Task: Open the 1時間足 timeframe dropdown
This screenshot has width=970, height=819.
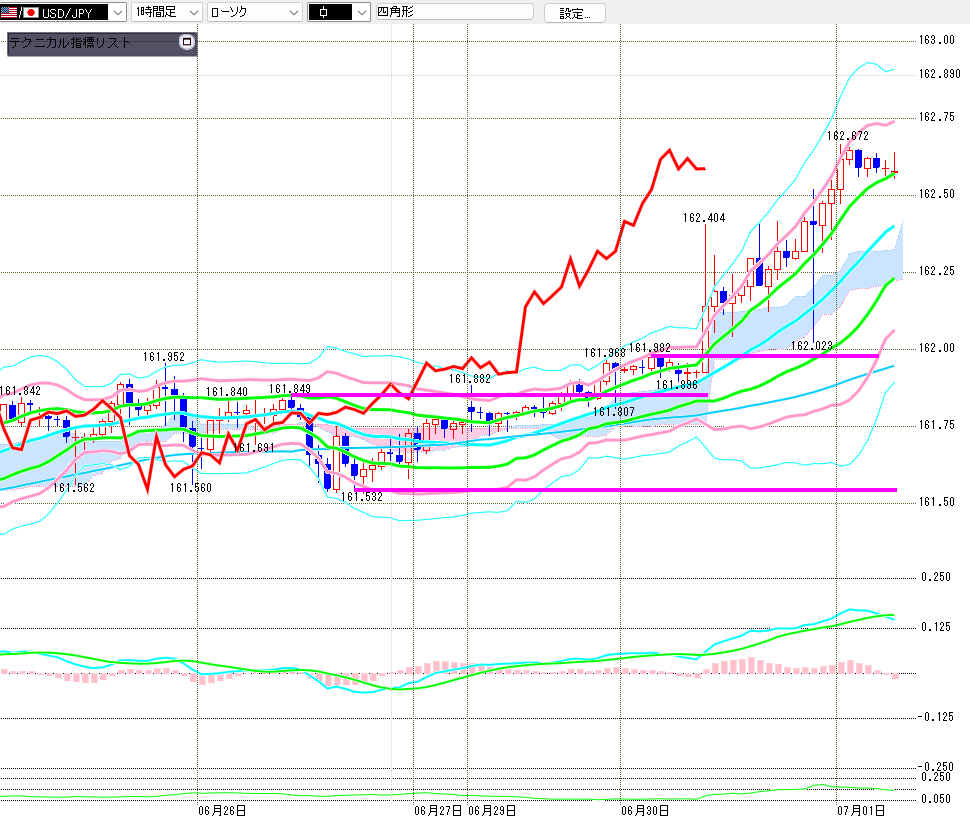Action: 166,12
